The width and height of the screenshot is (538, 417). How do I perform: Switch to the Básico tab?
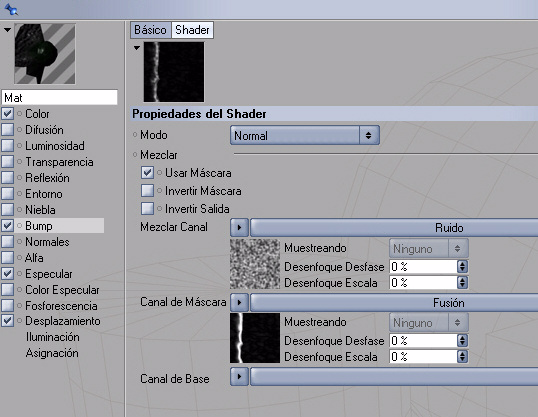click(150, 30)
